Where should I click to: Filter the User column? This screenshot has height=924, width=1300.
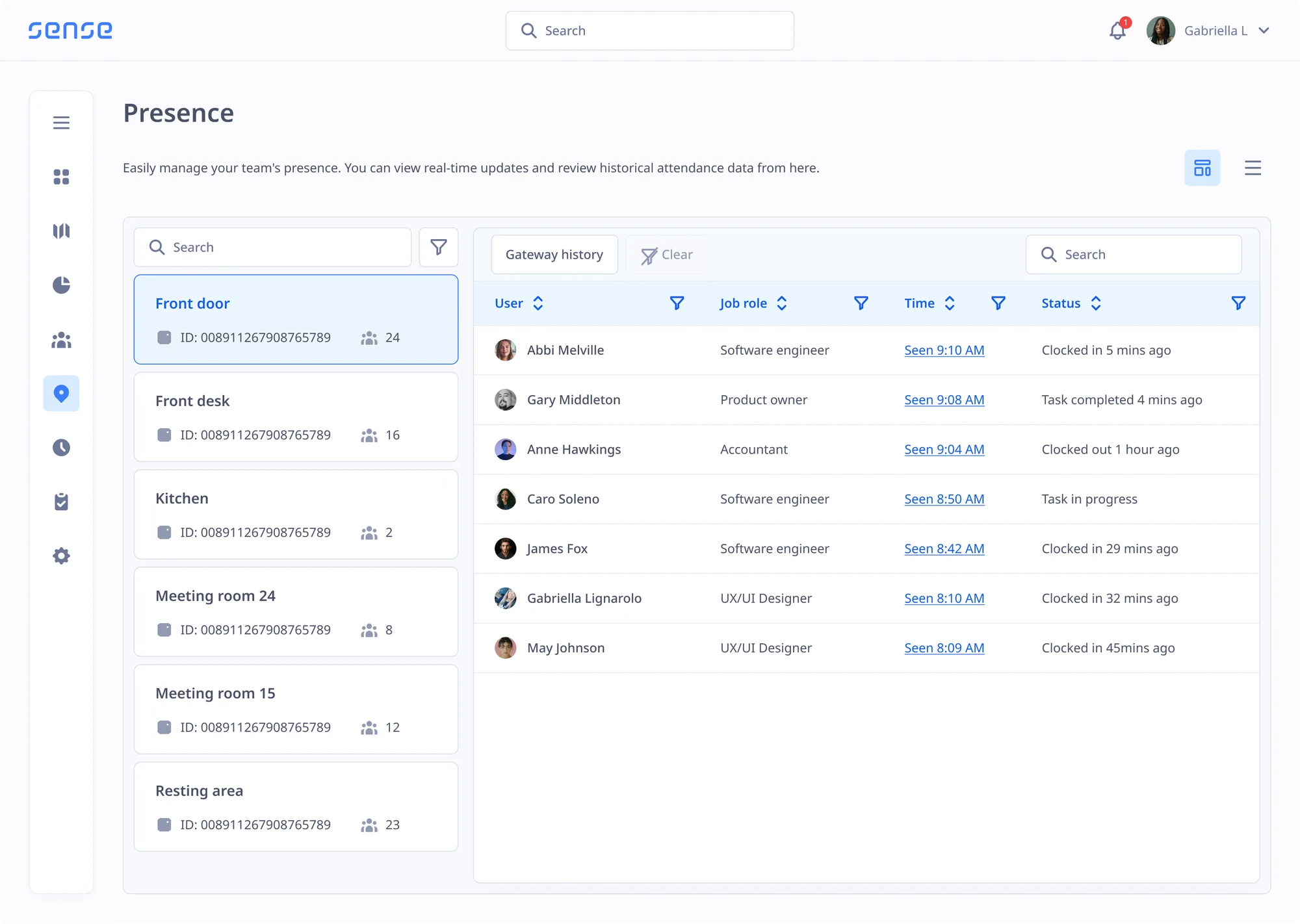[x=677, y=303]
